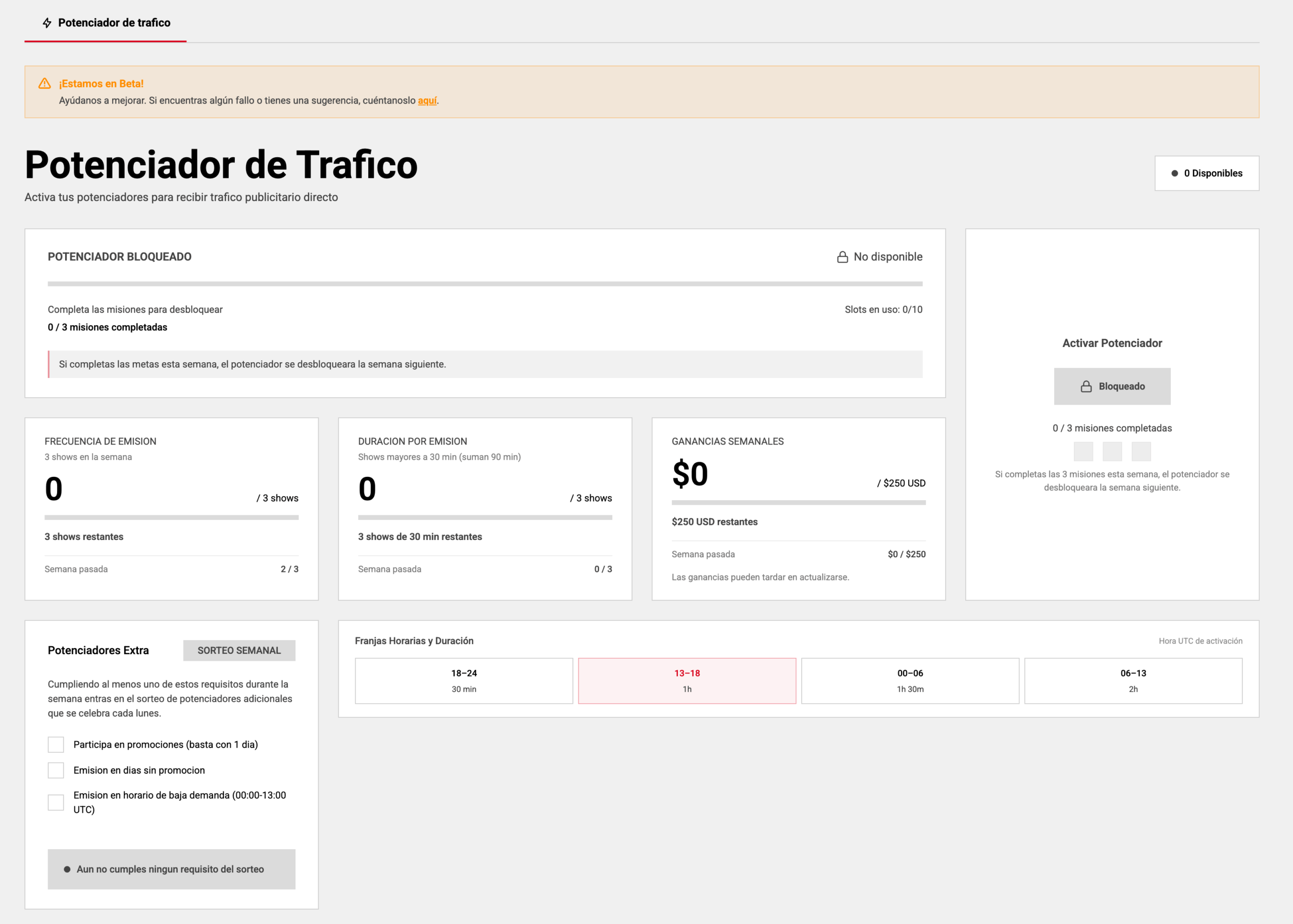Click the beta warning triangle icon
The height and width of the screenshot is (924, 1293).
pos(44,84)
